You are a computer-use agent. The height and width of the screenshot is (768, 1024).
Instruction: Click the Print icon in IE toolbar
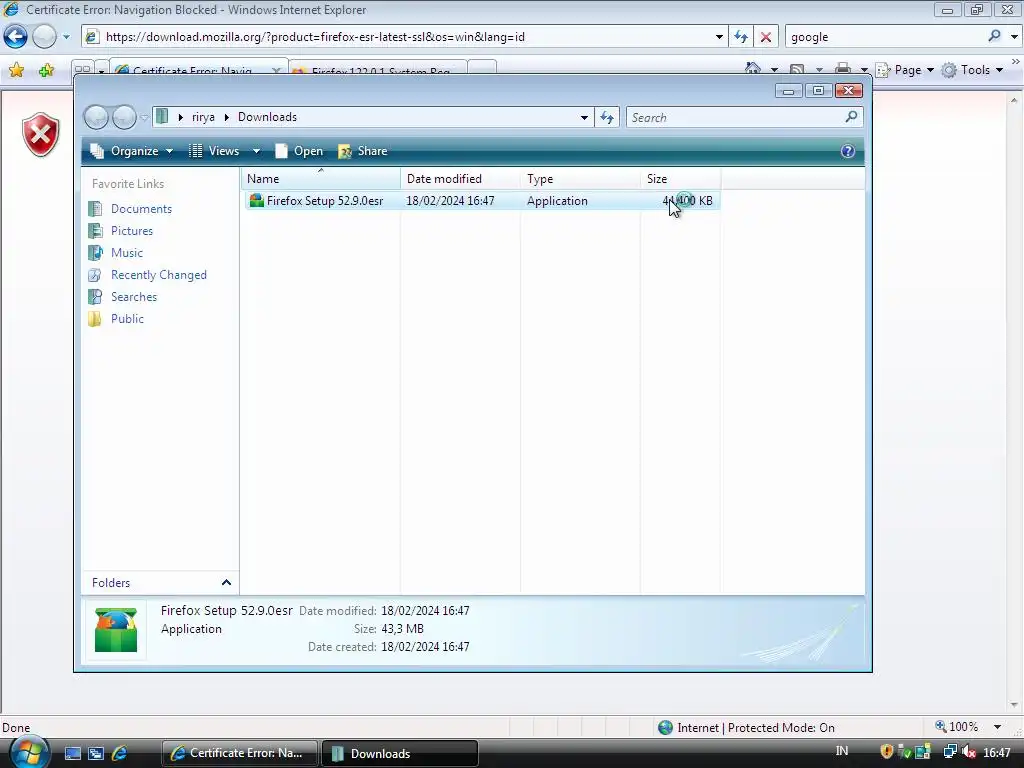842,69
